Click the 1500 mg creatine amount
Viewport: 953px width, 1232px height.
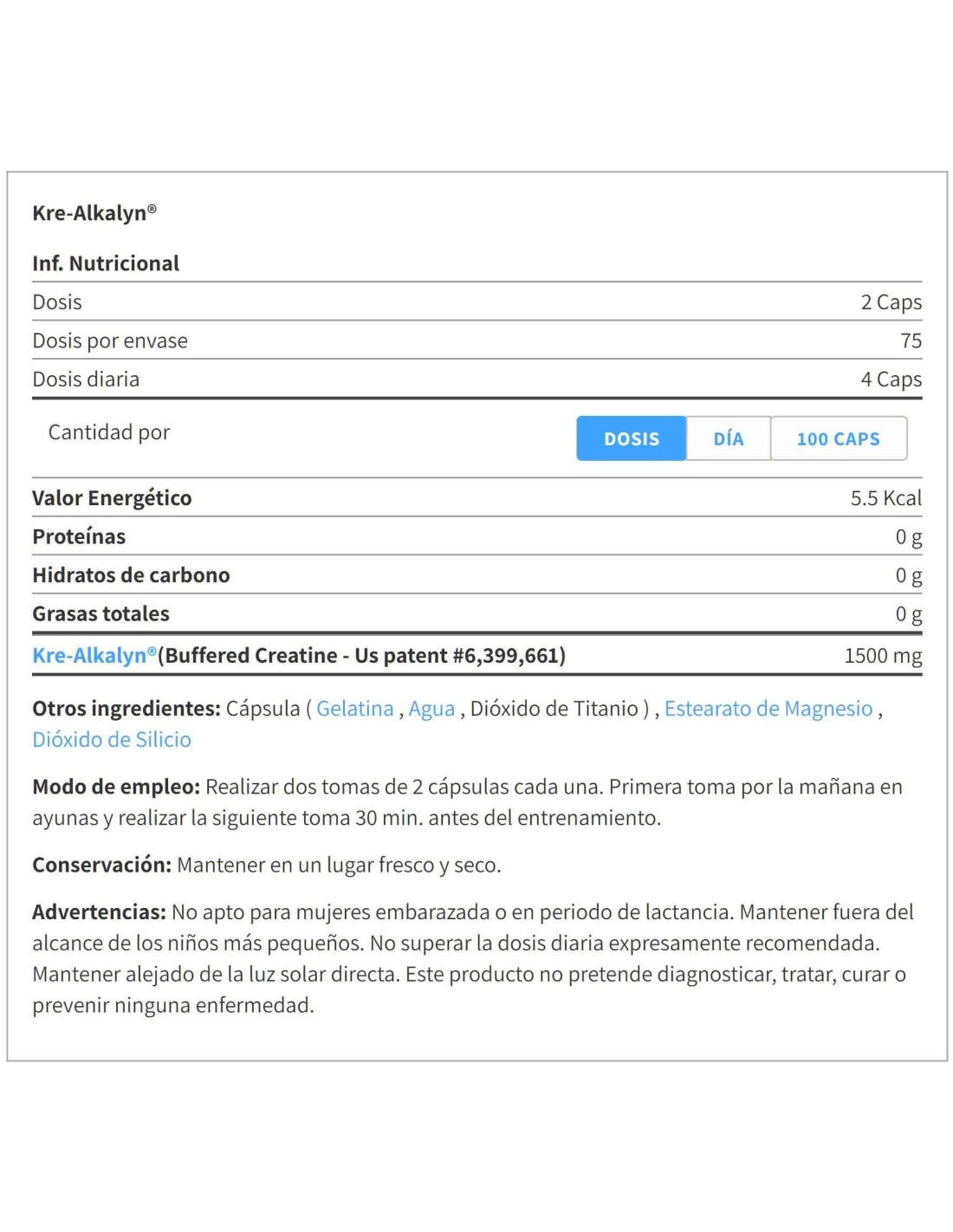(883, 656)
